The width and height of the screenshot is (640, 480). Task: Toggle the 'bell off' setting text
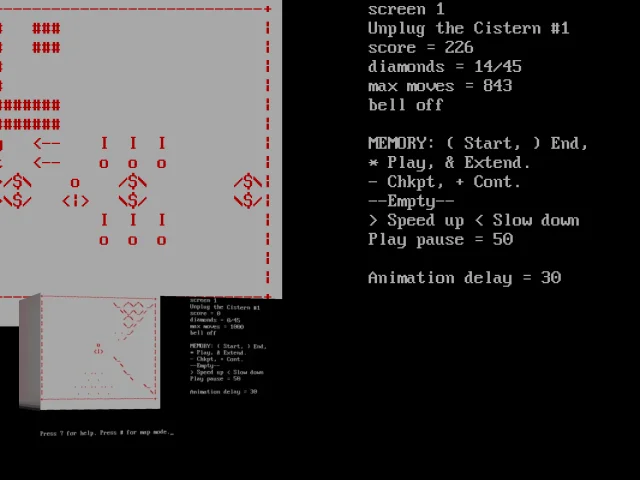click(405, 105)
